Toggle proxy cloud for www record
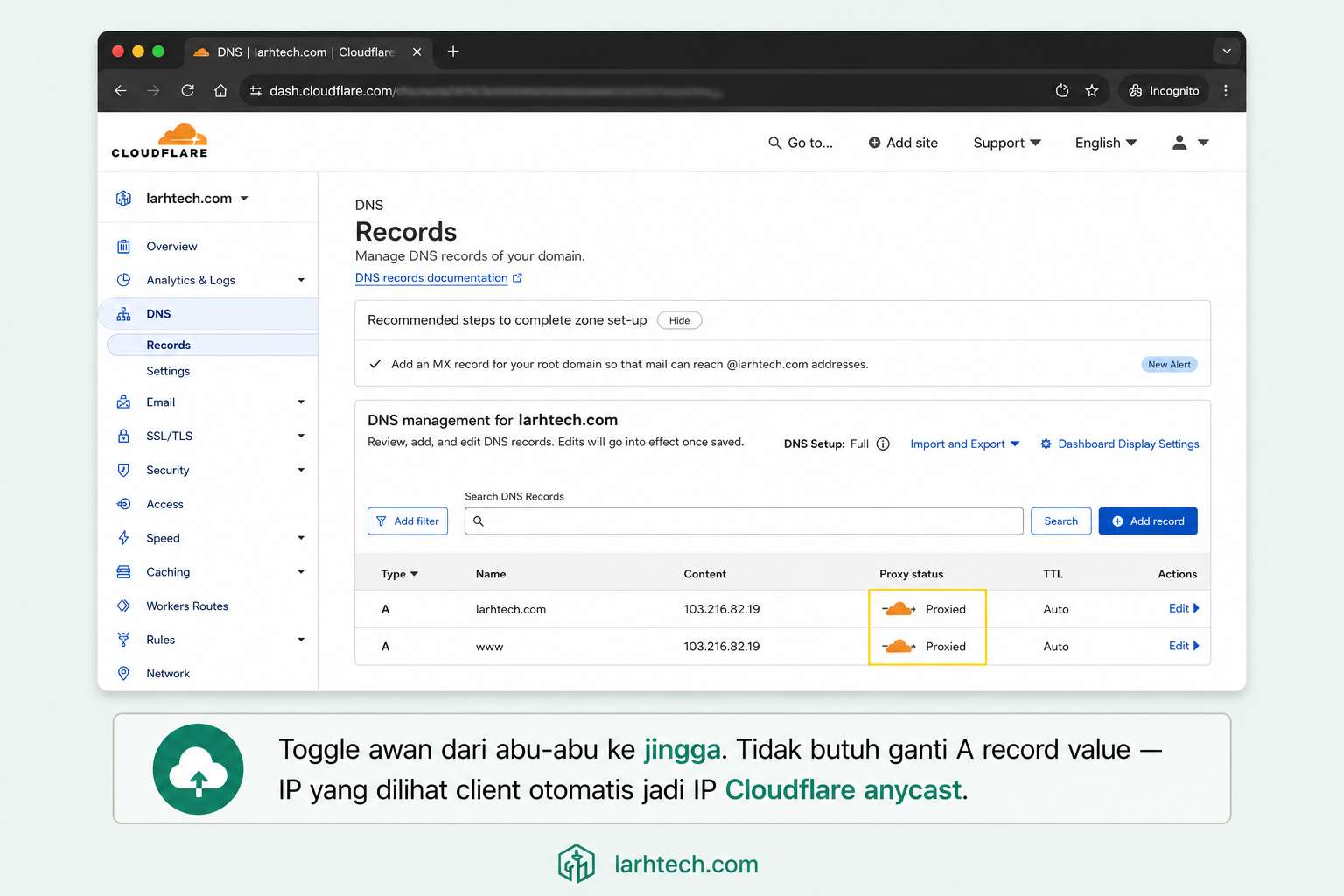Viewport: 1344px width, 896px height. pos(899,647)
